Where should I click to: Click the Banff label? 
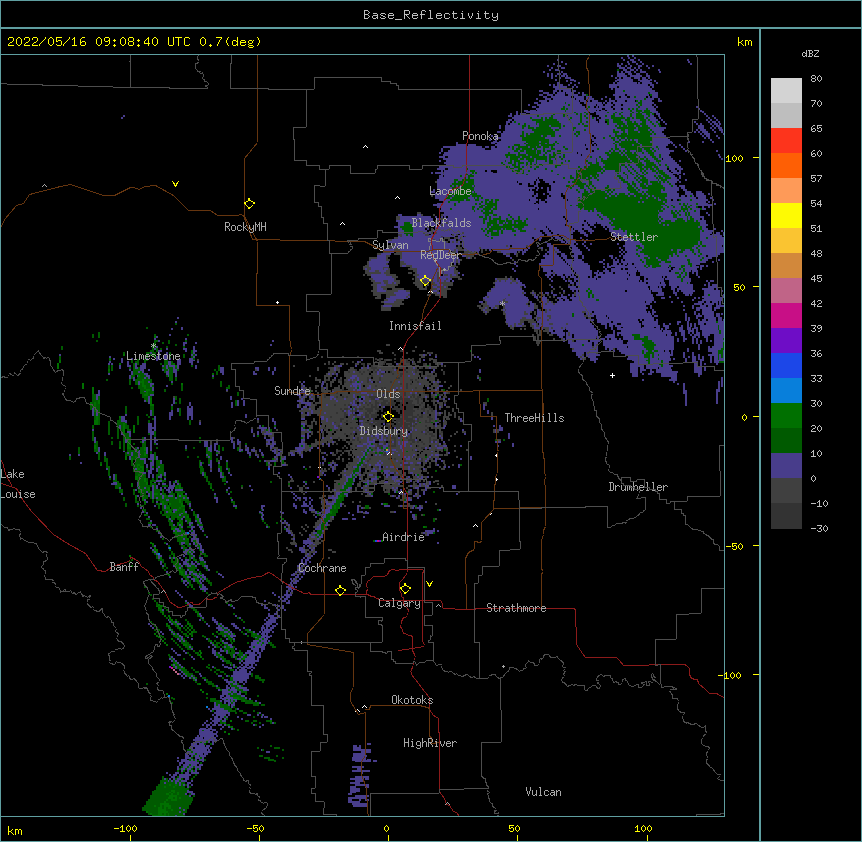click(124, 567)
